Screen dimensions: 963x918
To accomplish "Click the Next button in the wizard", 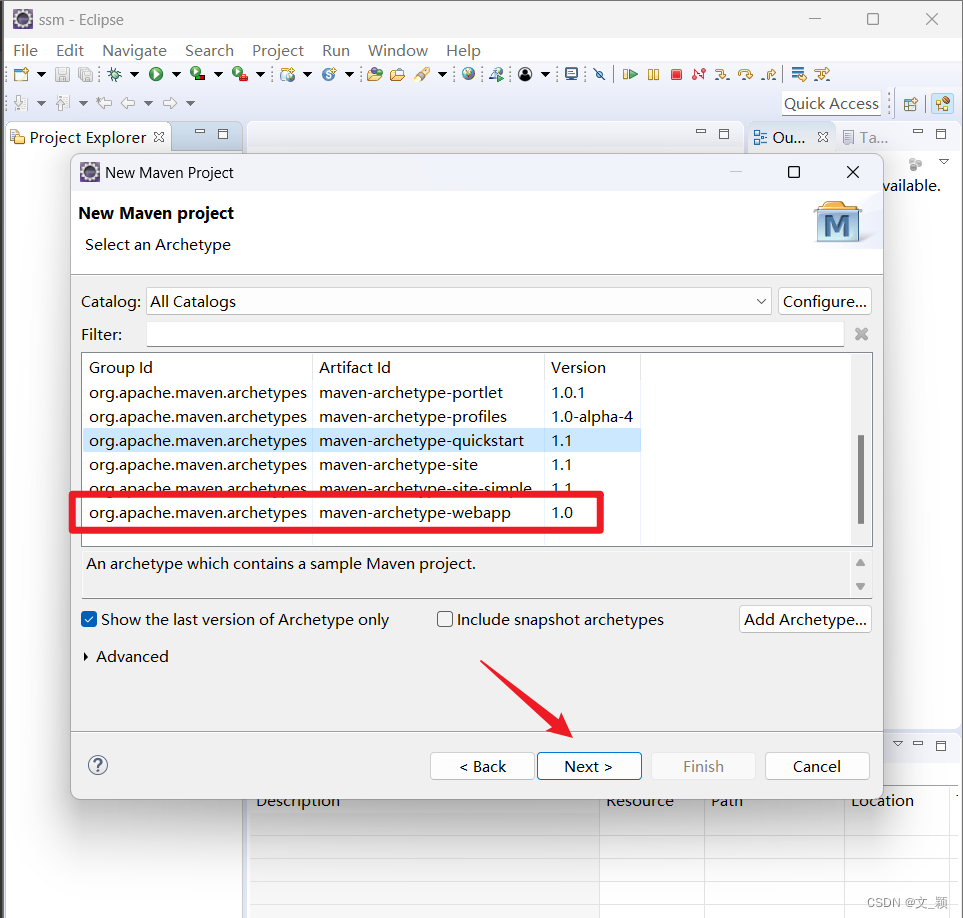I will pyautogui.click(x=589, y=765).
